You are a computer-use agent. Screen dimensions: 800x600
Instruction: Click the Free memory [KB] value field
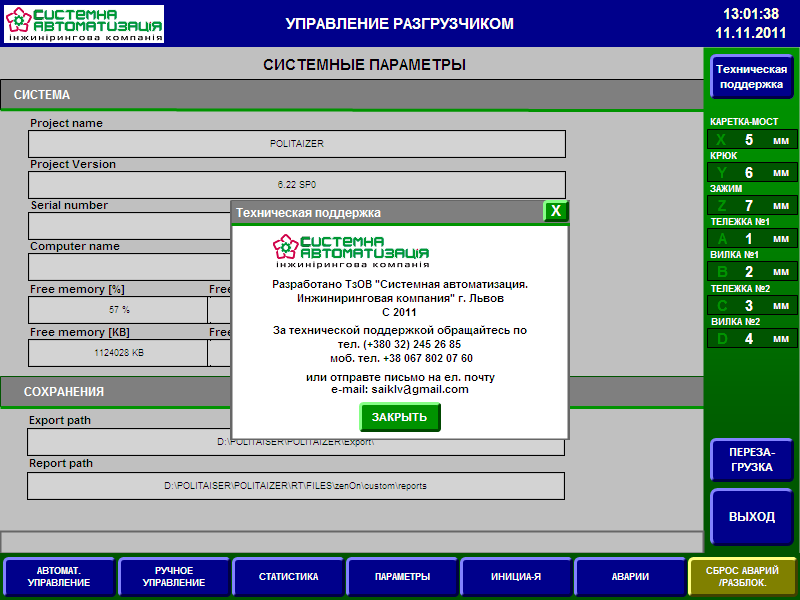point(118,353)
